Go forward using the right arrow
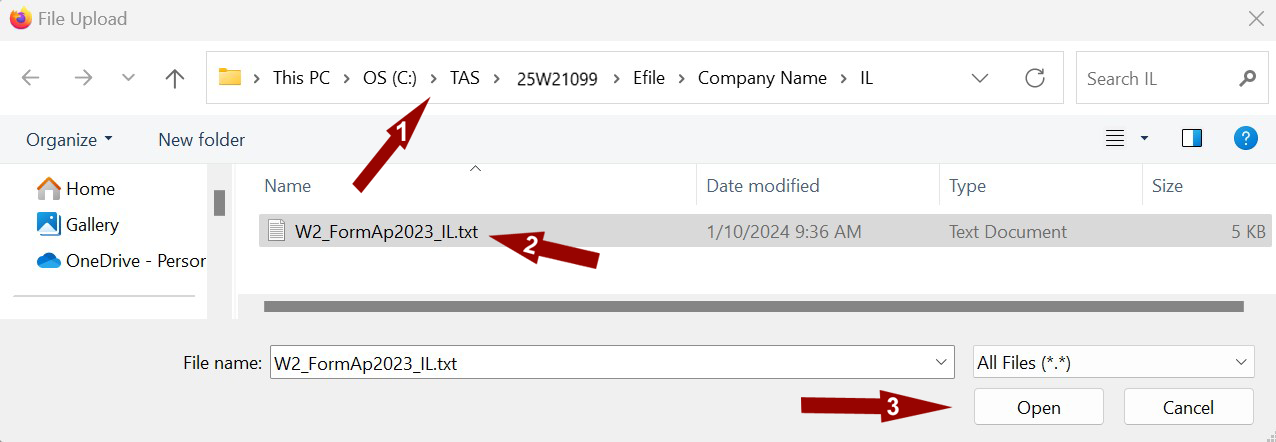Screen dimensions: 1276x442 click(x=83, y=78)
